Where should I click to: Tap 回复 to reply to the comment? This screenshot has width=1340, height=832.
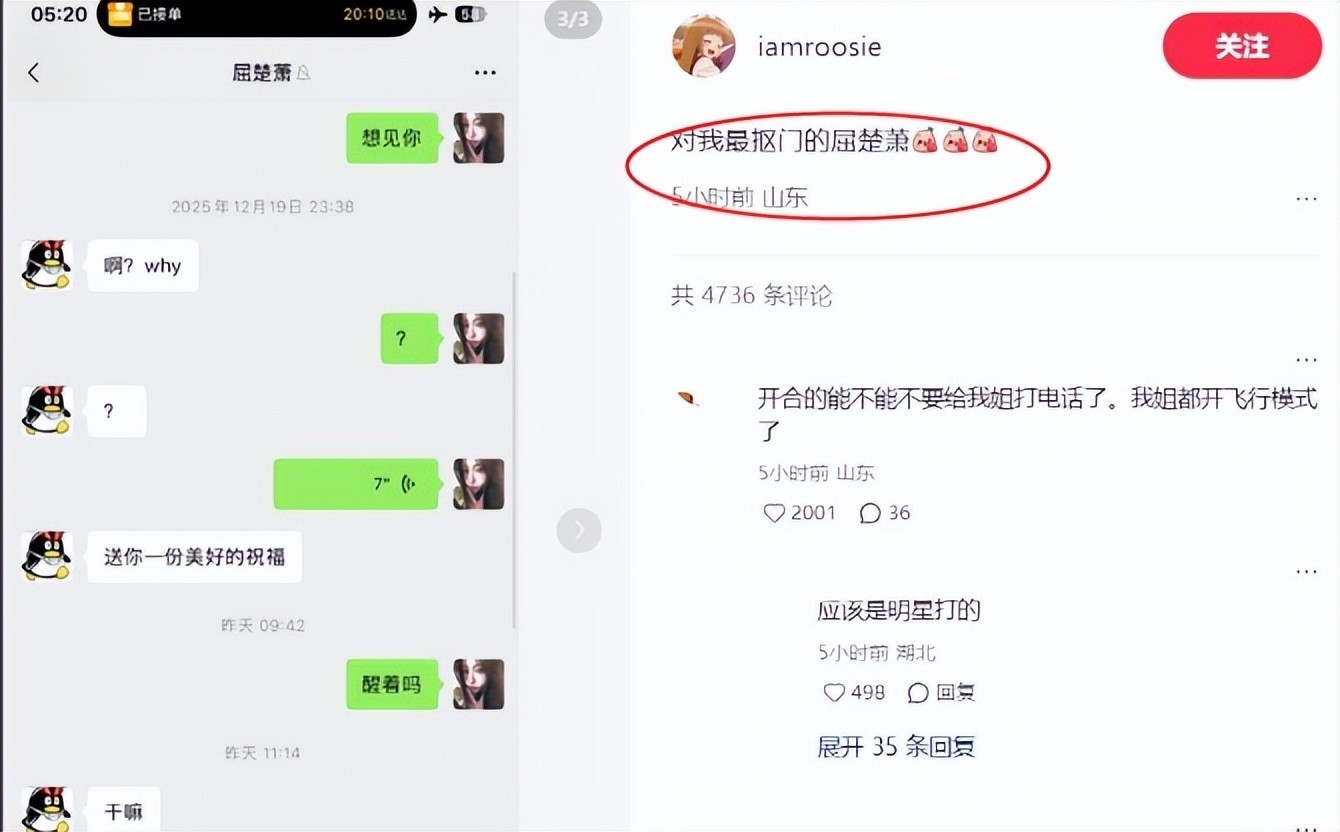941,692
